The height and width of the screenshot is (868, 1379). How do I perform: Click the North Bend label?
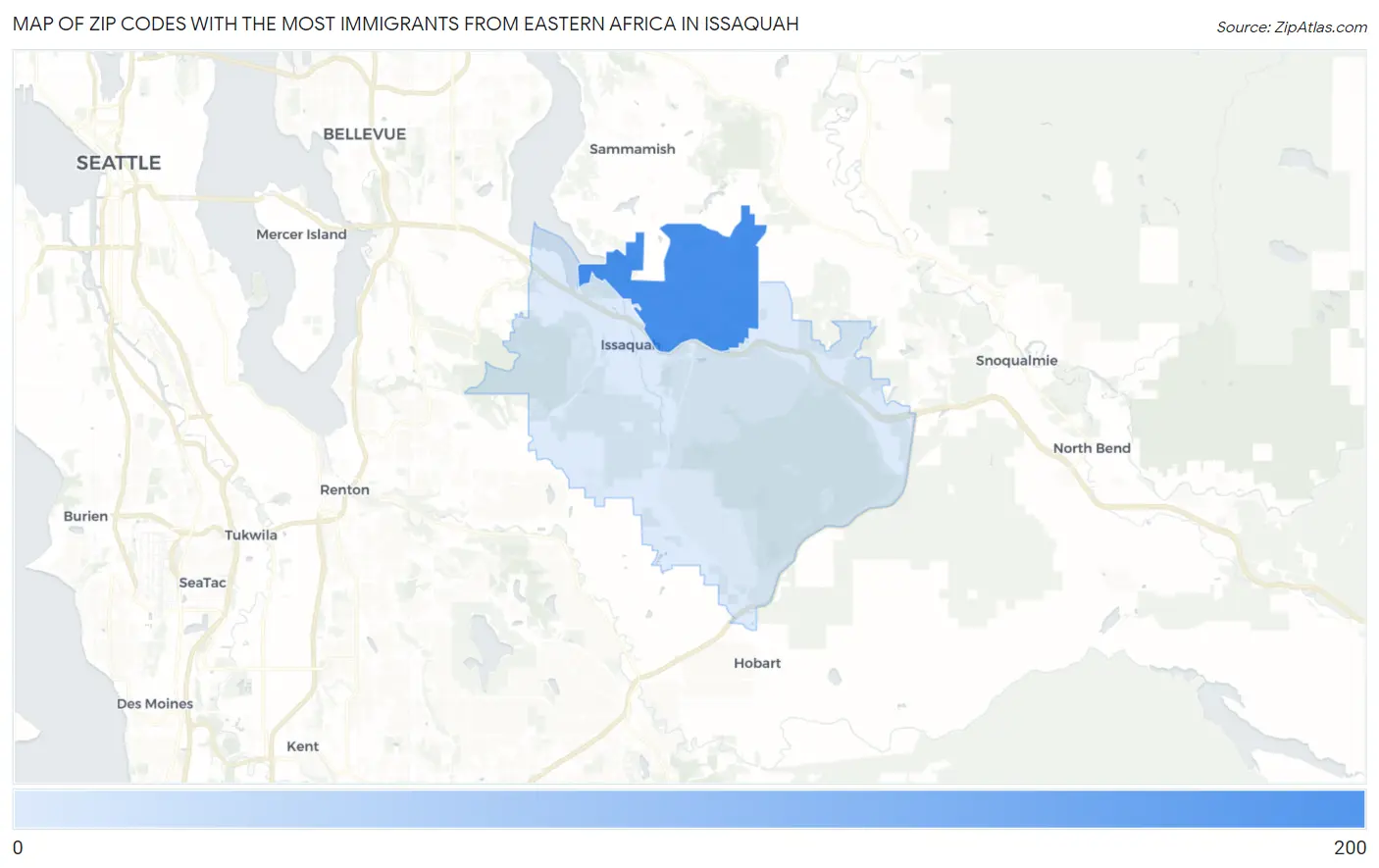point(1092,448)
